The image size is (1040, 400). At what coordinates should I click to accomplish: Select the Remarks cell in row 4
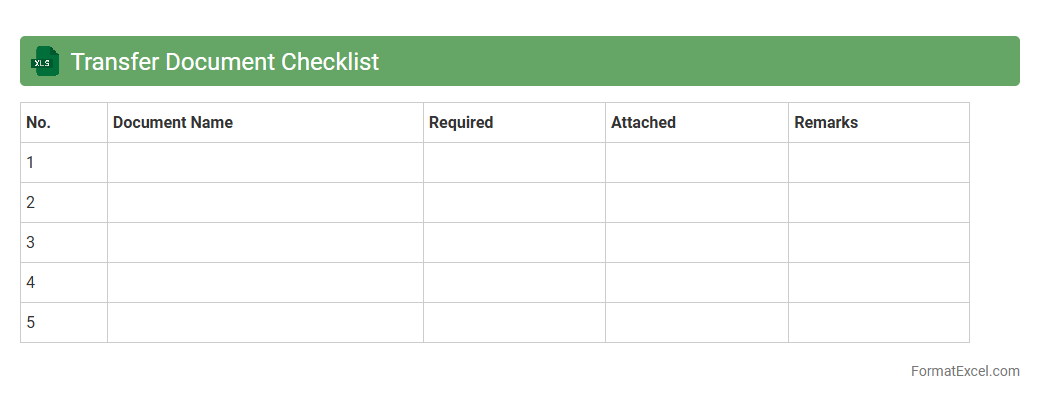coord(878,283)
